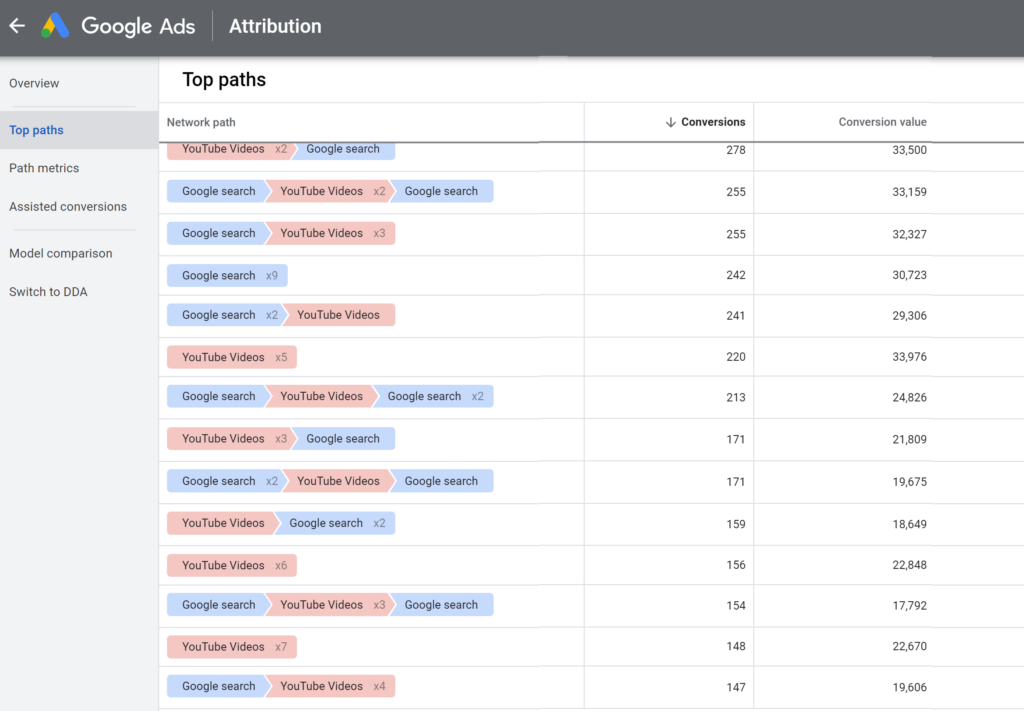Select the Google search x9 path chip
This screenshot has height=711, width=1024.
(227, 275)
